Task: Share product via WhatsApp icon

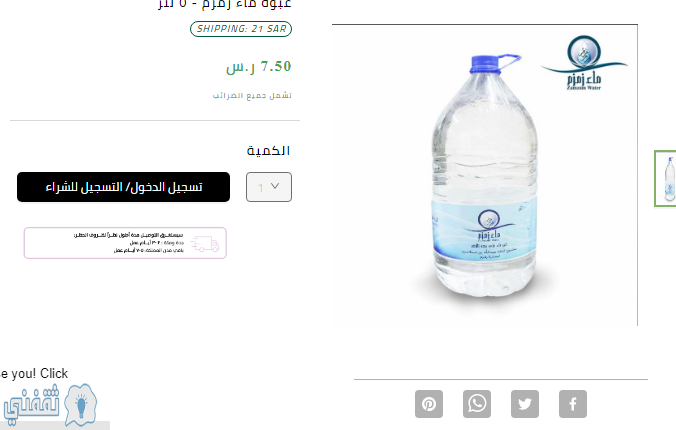Action: pos(477,404)
